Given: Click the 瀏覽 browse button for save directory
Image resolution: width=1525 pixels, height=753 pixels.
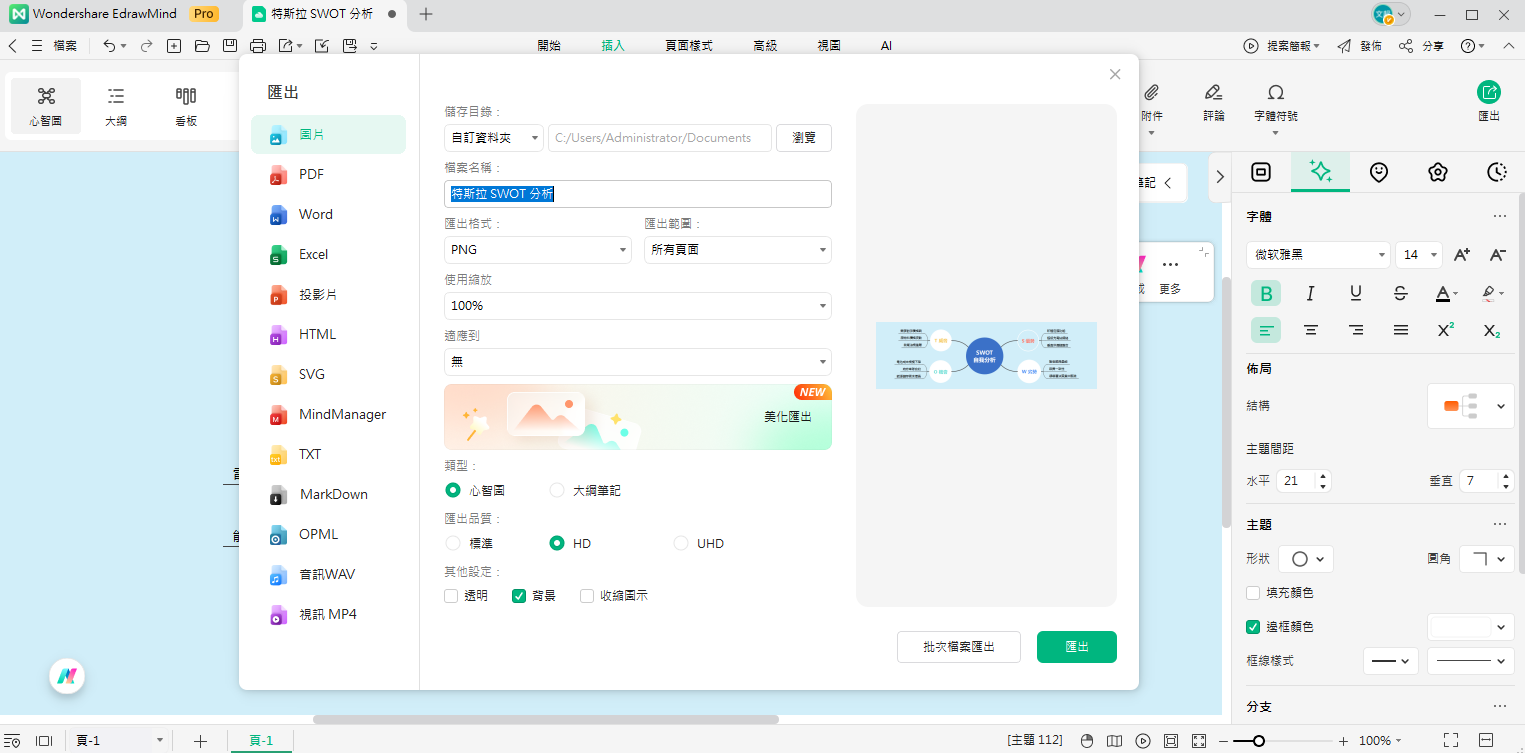Looking at the screenshot, I should tap(803, 137).
